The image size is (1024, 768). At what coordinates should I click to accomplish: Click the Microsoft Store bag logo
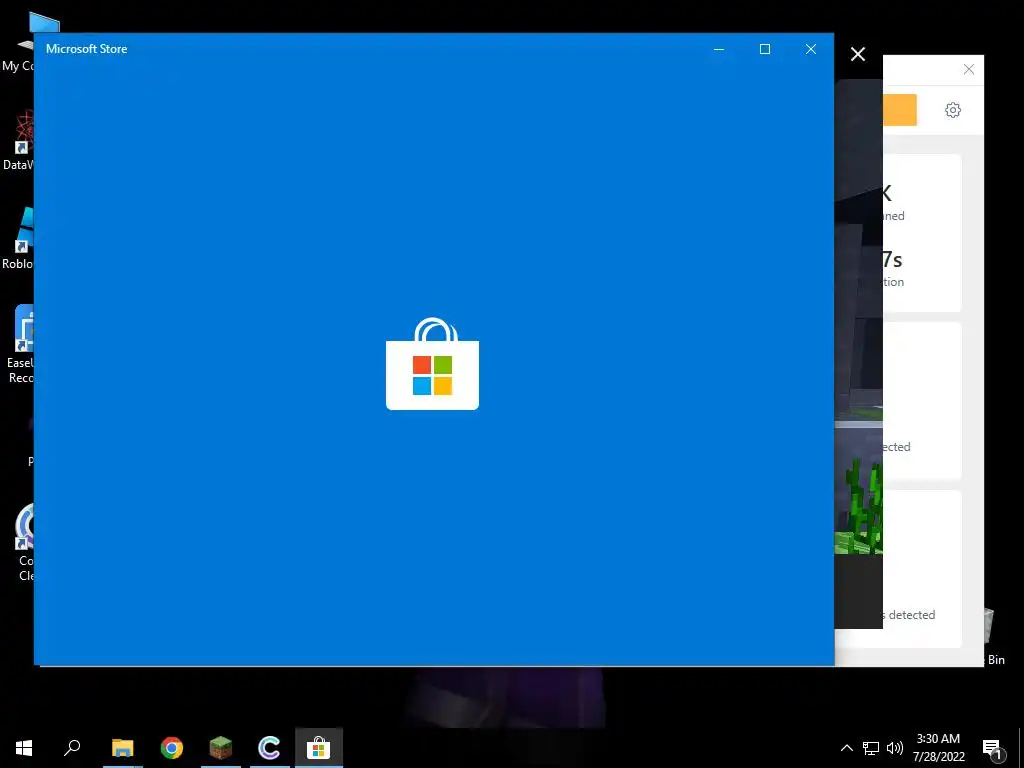432,364
